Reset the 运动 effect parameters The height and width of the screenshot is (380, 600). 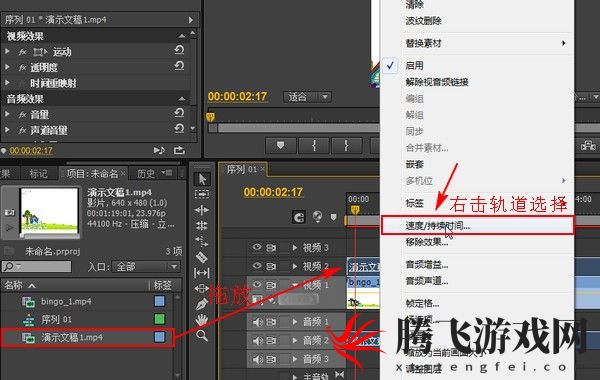coord(179,50)
